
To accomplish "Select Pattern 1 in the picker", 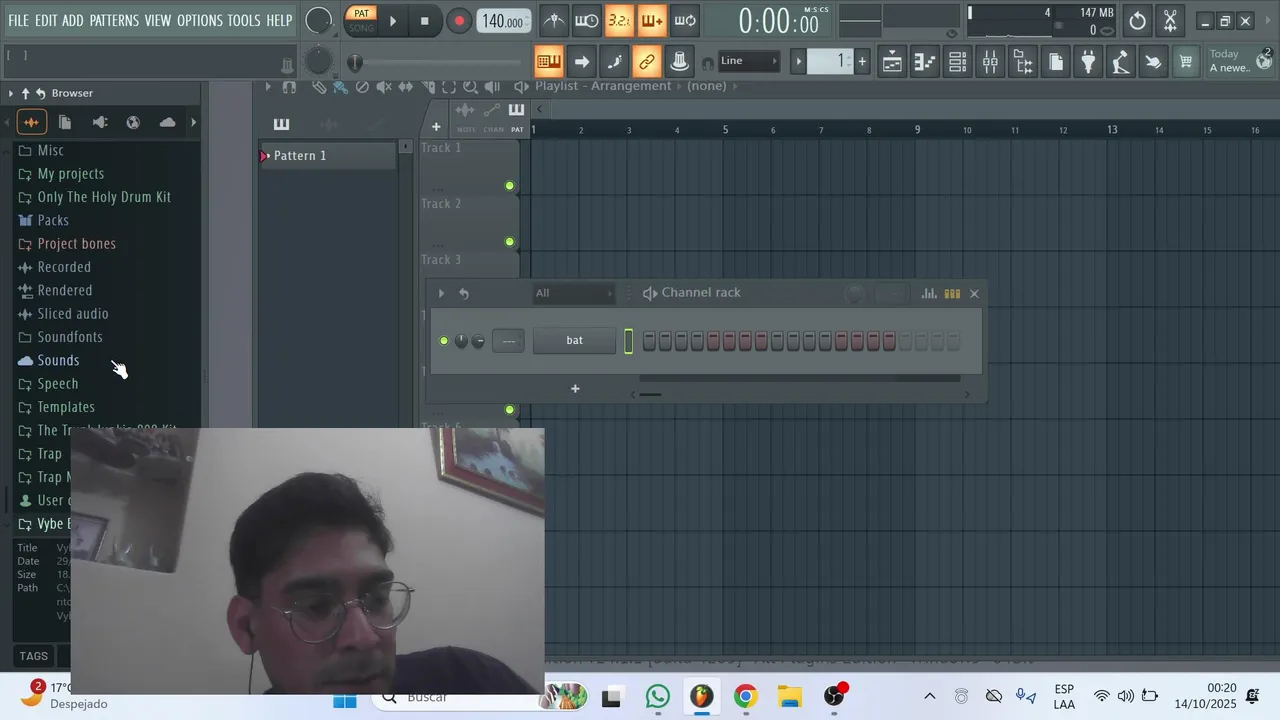I will click(x=328, y=156).
